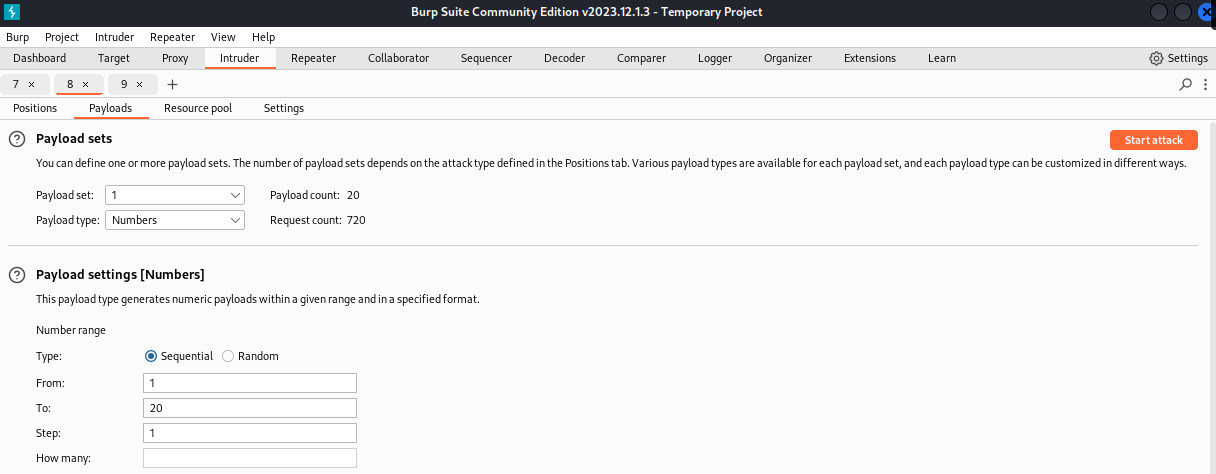
Task: Click the Payload count: 20 text
Action: point(315,195)
